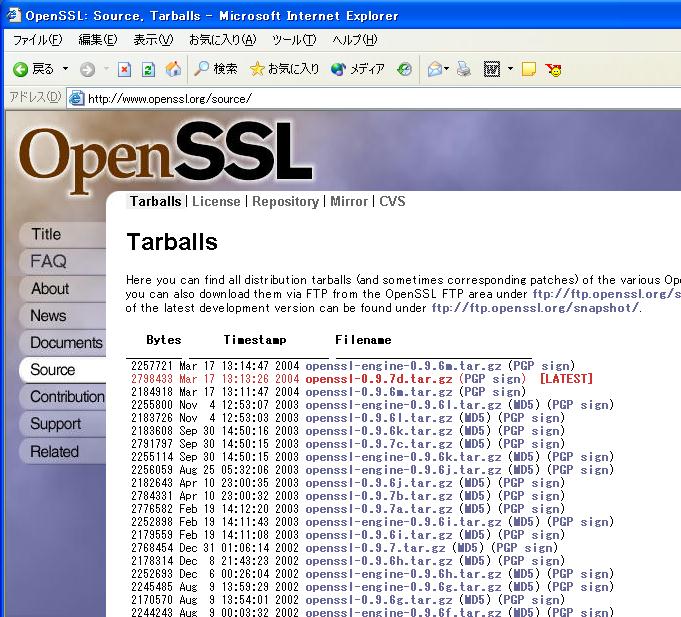Viewport: 681px width, 617px height.
Task: Click the Mail envelope toolbar icon
Action: click(435, 69)
